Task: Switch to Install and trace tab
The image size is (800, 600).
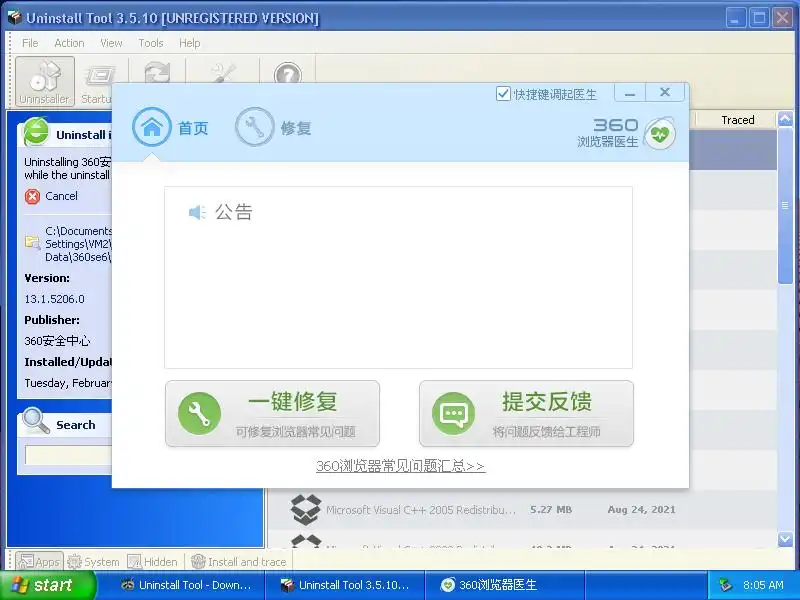Action: pyautogui.click(x=238, y=562)
